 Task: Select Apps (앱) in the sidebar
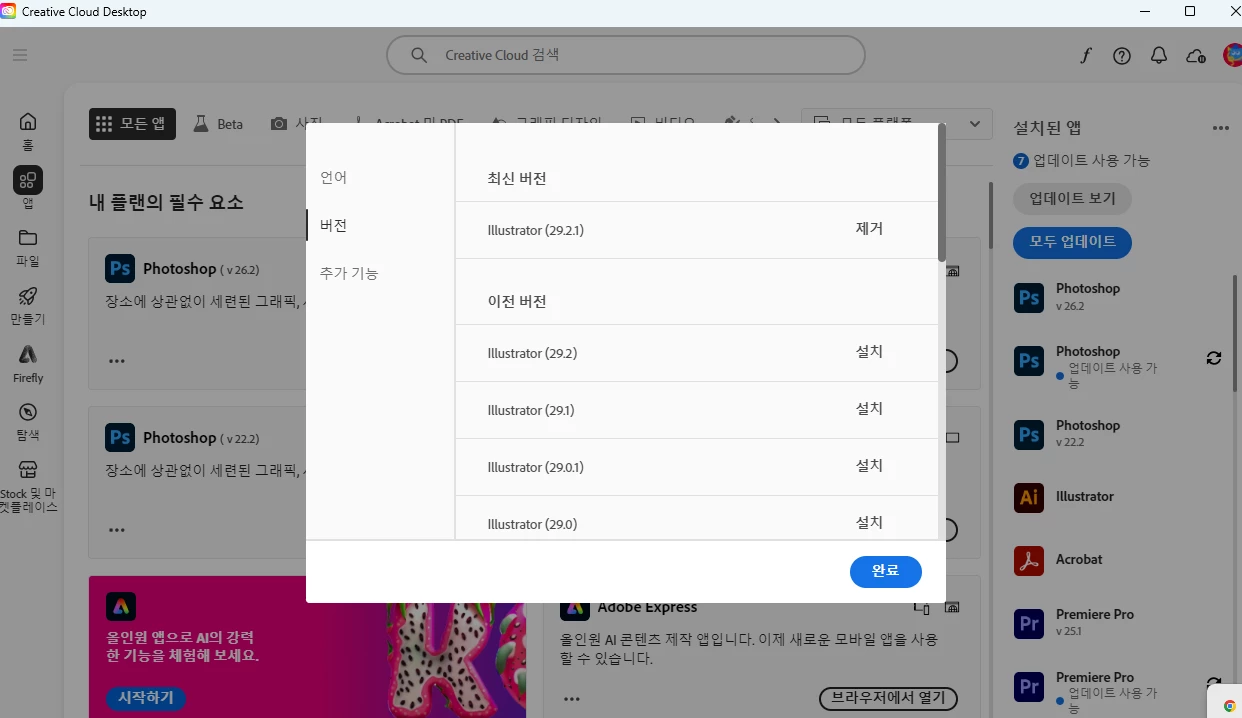[28, 188]
